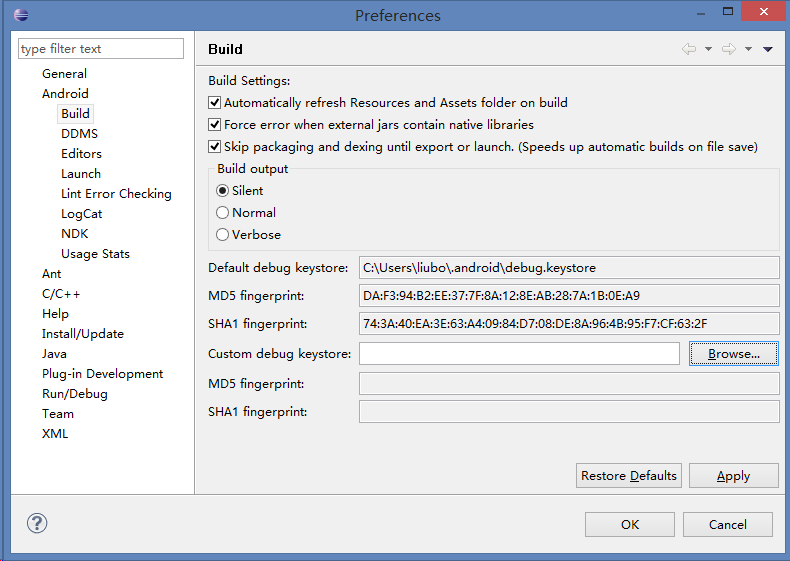Viewport: 790px width, 561px height.
Task: Click the Browse... button
Action: [x=734, y=353]
